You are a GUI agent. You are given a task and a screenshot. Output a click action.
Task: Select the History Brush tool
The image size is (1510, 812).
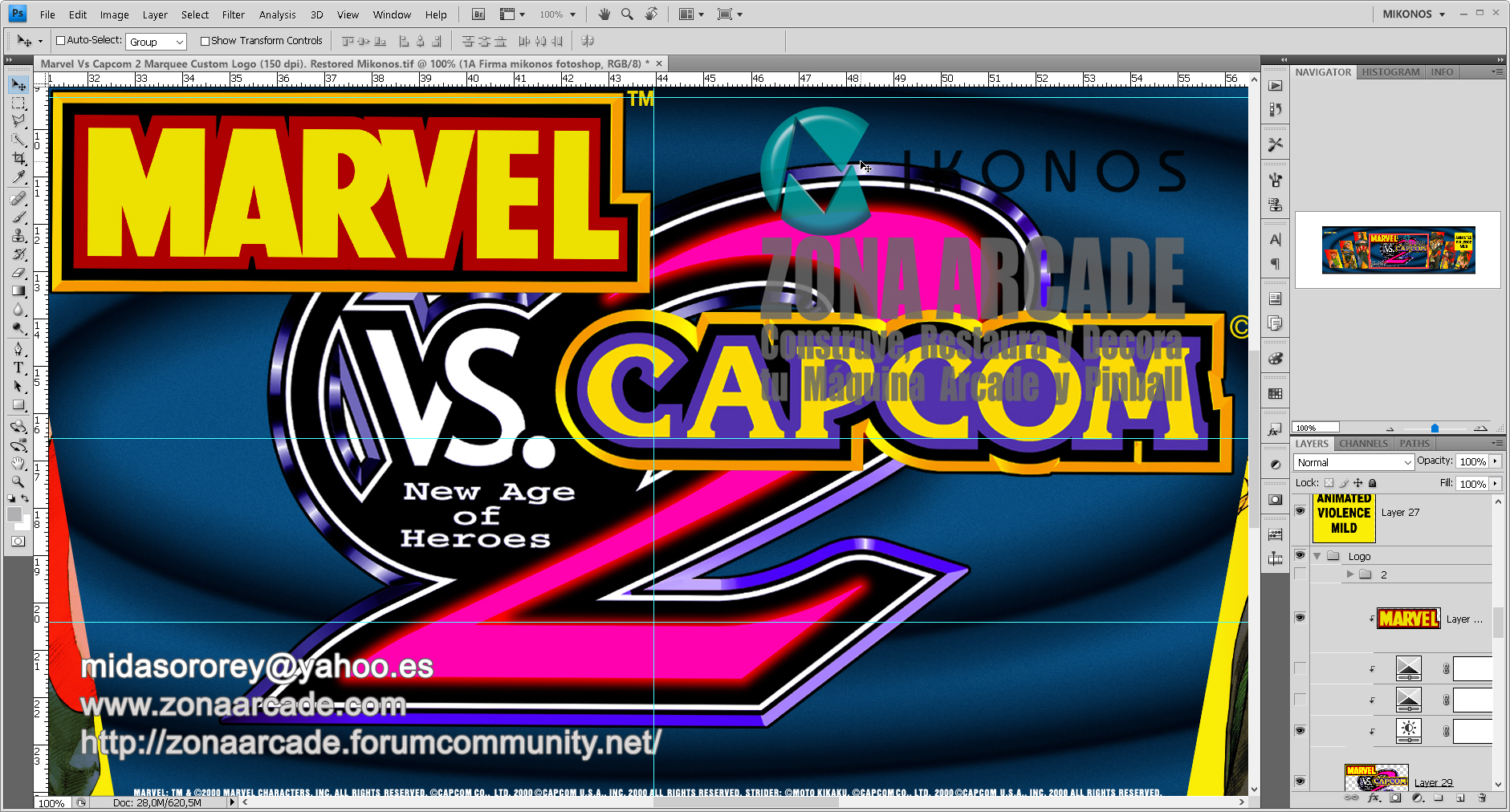(x=18, y=254)
